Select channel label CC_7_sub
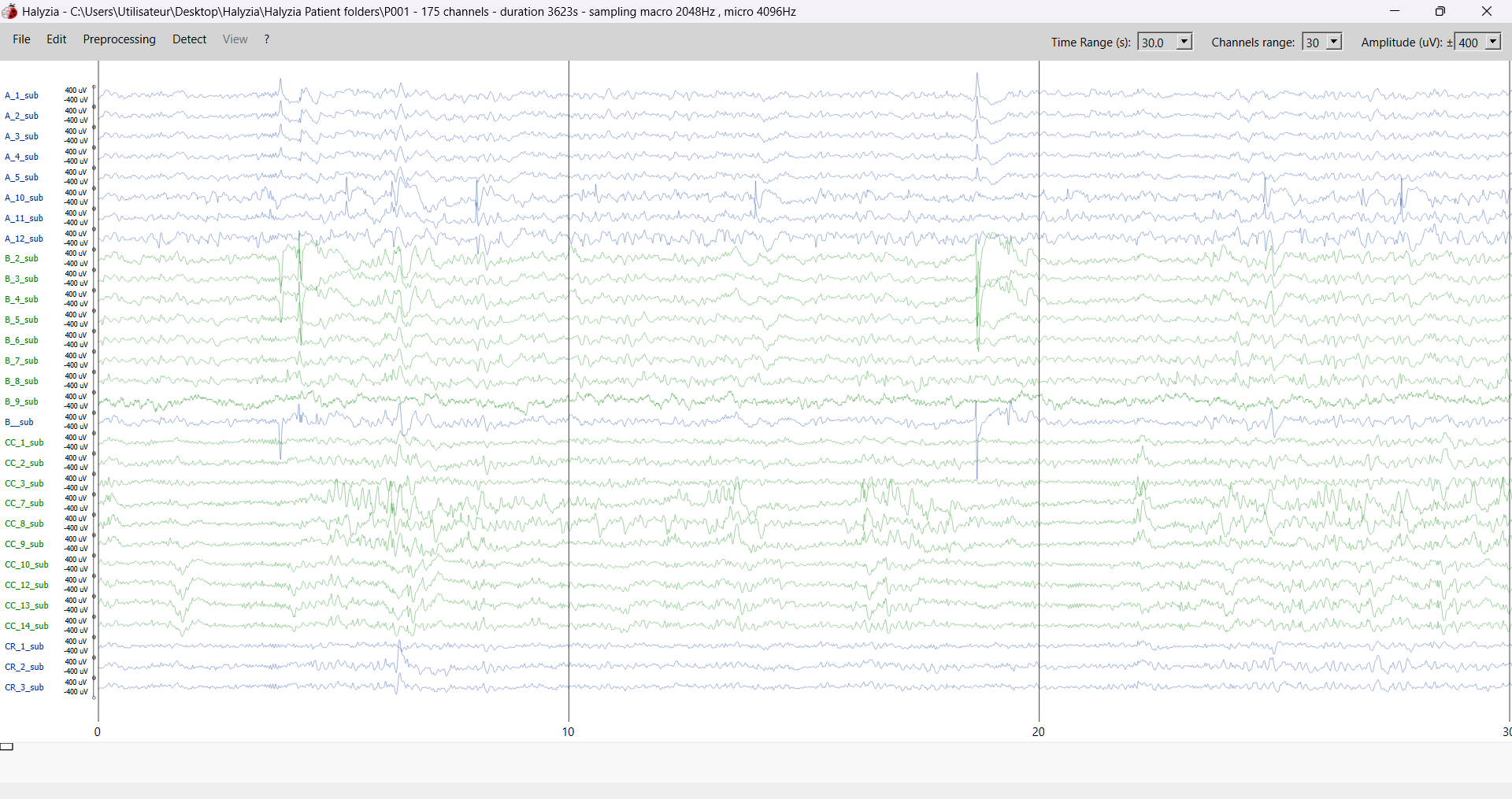Screen dimensions: 1512x799 pos(24,503)
